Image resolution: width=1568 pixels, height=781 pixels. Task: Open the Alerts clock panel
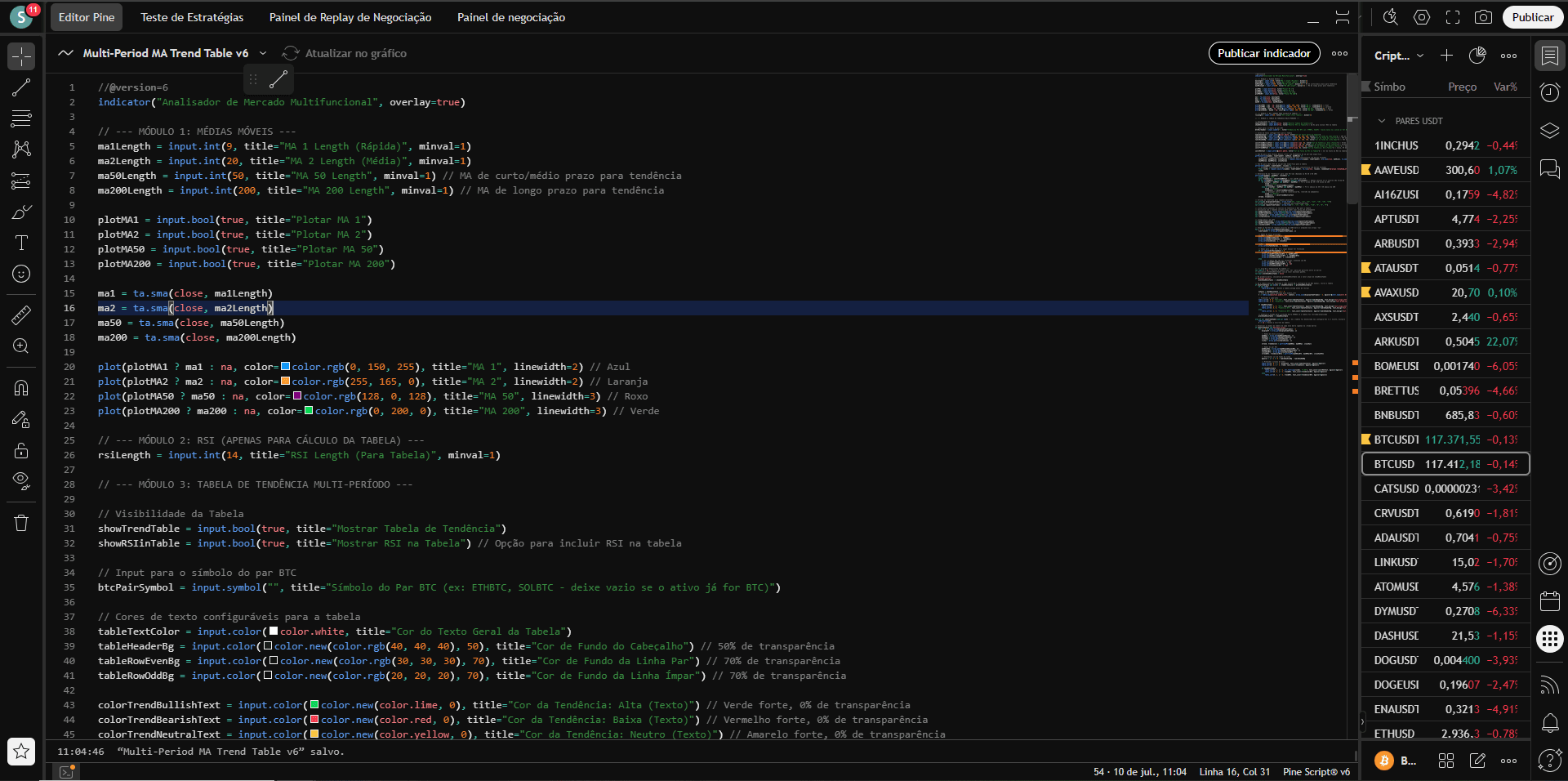[x=1550, y=92]
